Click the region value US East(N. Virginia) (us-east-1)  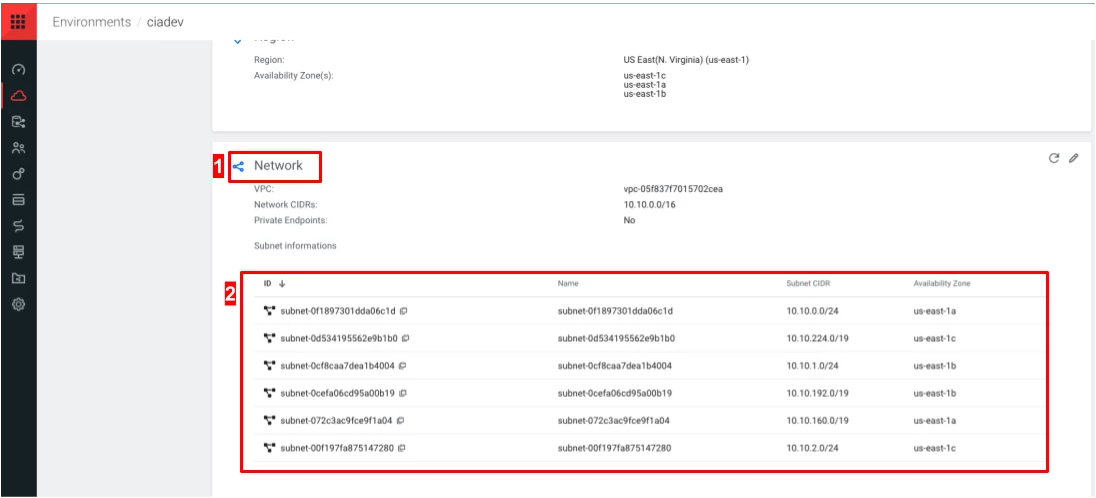click(x=686, y=60)
